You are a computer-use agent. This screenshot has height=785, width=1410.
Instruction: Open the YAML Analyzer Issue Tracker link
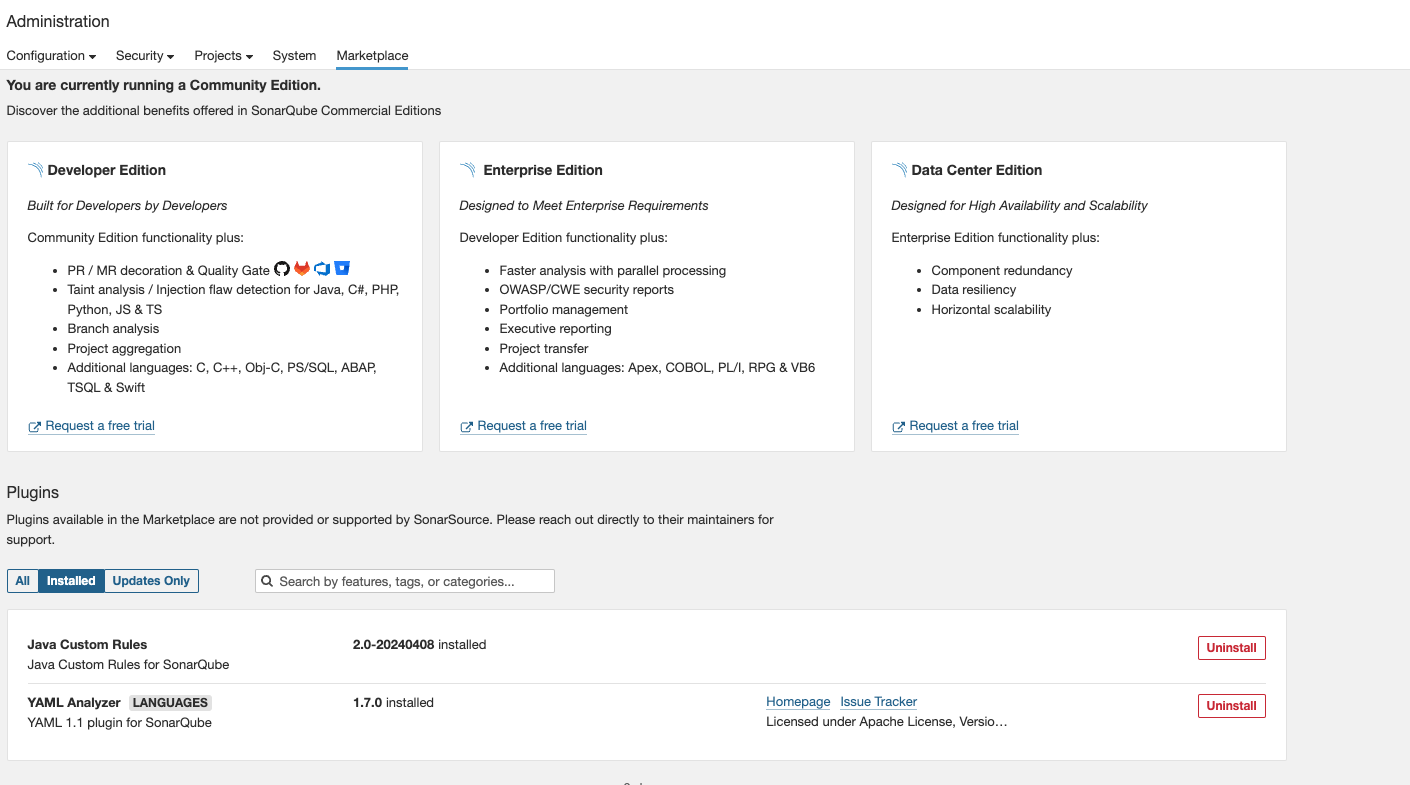[878, 702]
